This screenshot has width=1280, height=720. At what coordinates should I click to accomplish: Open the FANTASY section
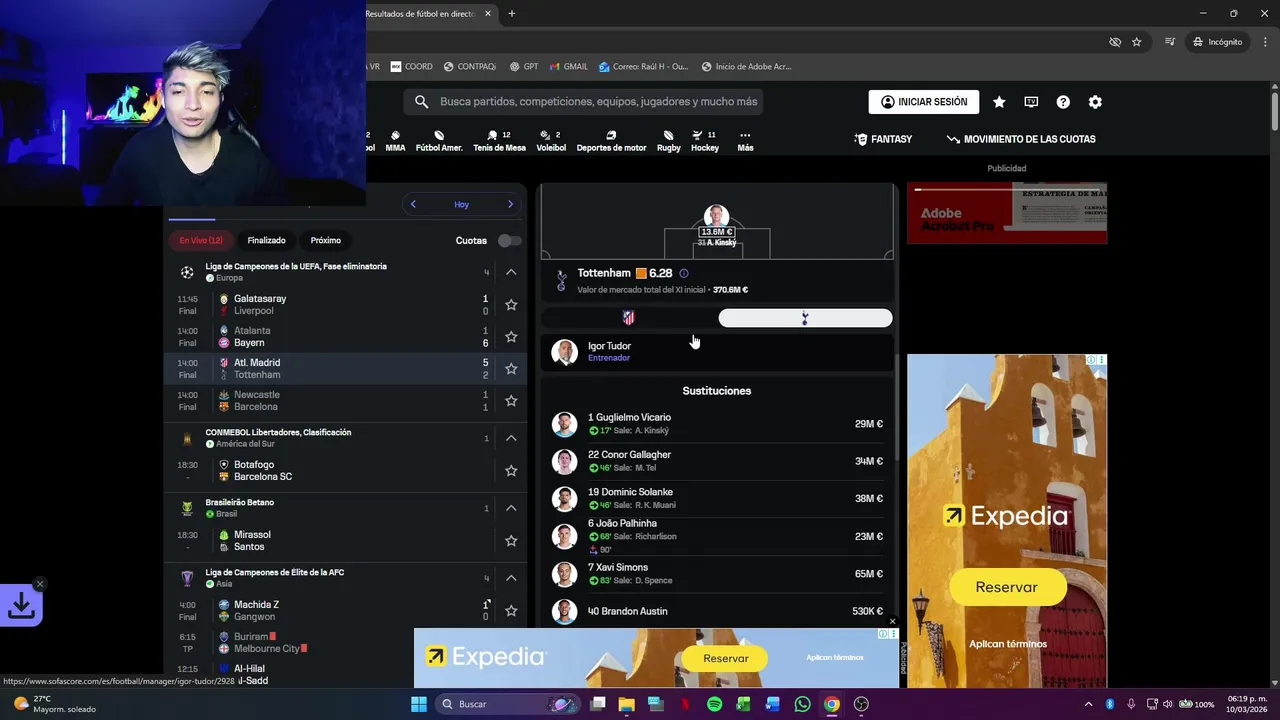coord(883,139)
